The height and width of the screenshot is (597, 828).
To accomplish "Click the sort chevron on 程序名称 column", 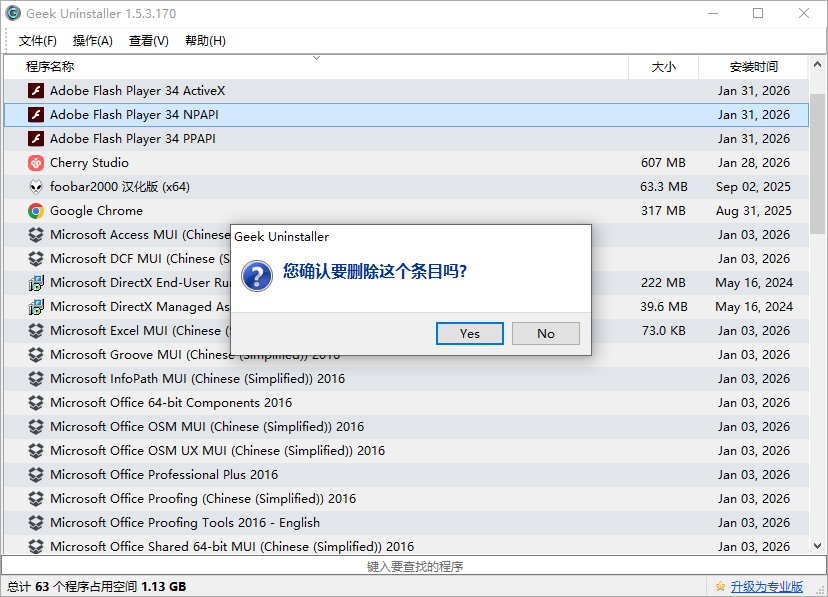I will 316,59.
